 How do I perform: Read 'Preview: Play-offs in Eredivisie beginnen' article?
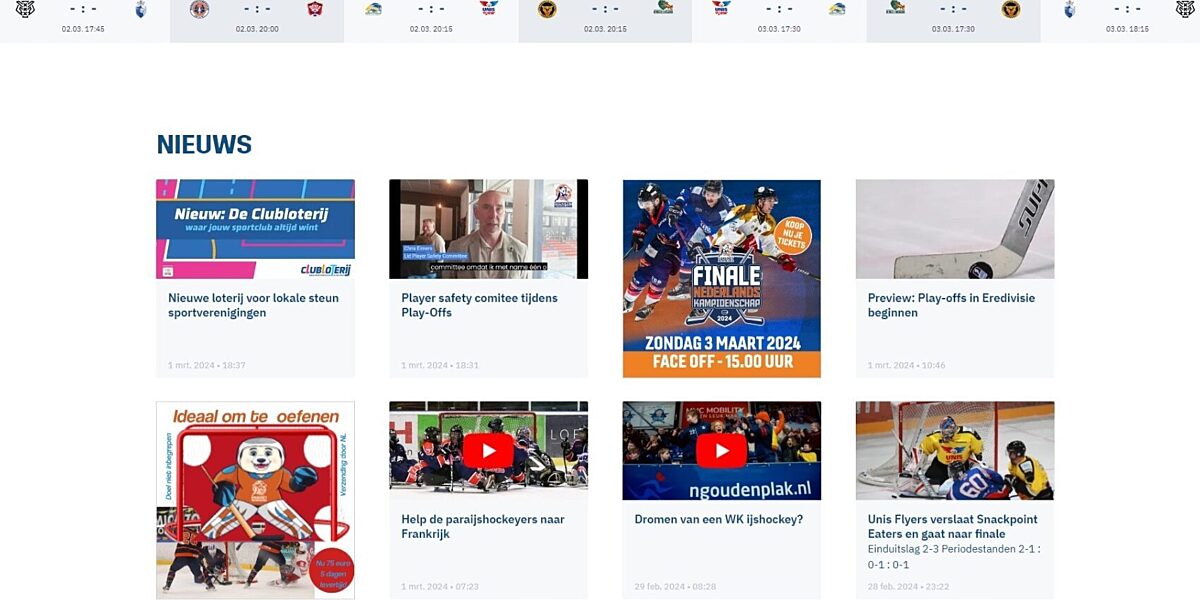[950, 305]
